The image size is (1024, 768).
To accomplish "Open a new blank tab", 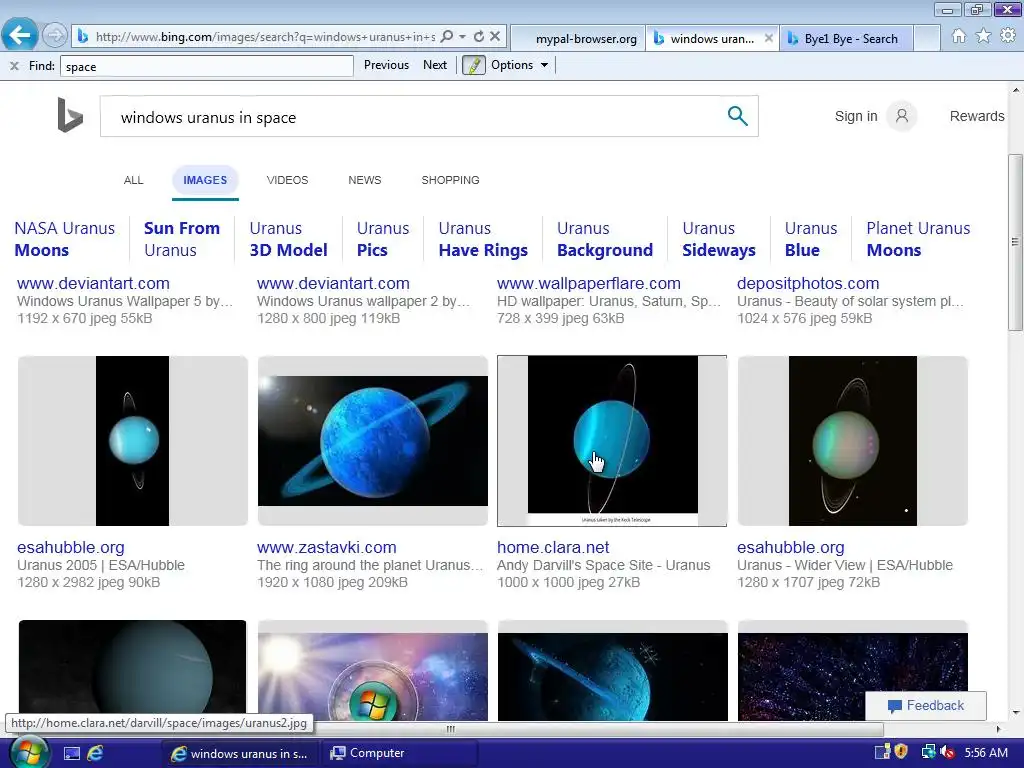I will [927, 39].
